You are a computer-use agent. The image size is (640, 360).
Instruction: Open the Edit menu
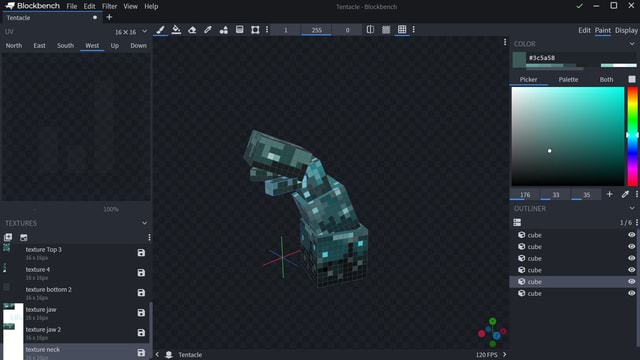[89, 6]
